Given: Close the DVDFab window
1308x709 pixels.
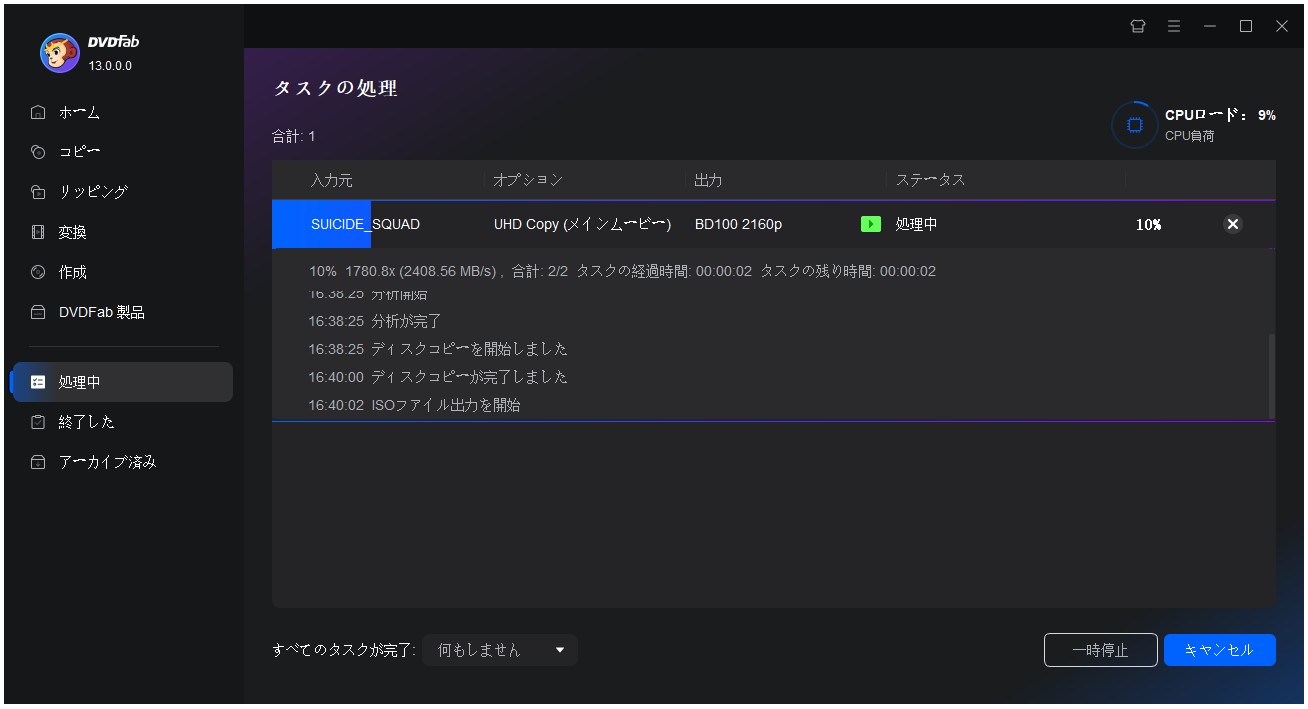Looking at the screenshot, I should 1282,27.
